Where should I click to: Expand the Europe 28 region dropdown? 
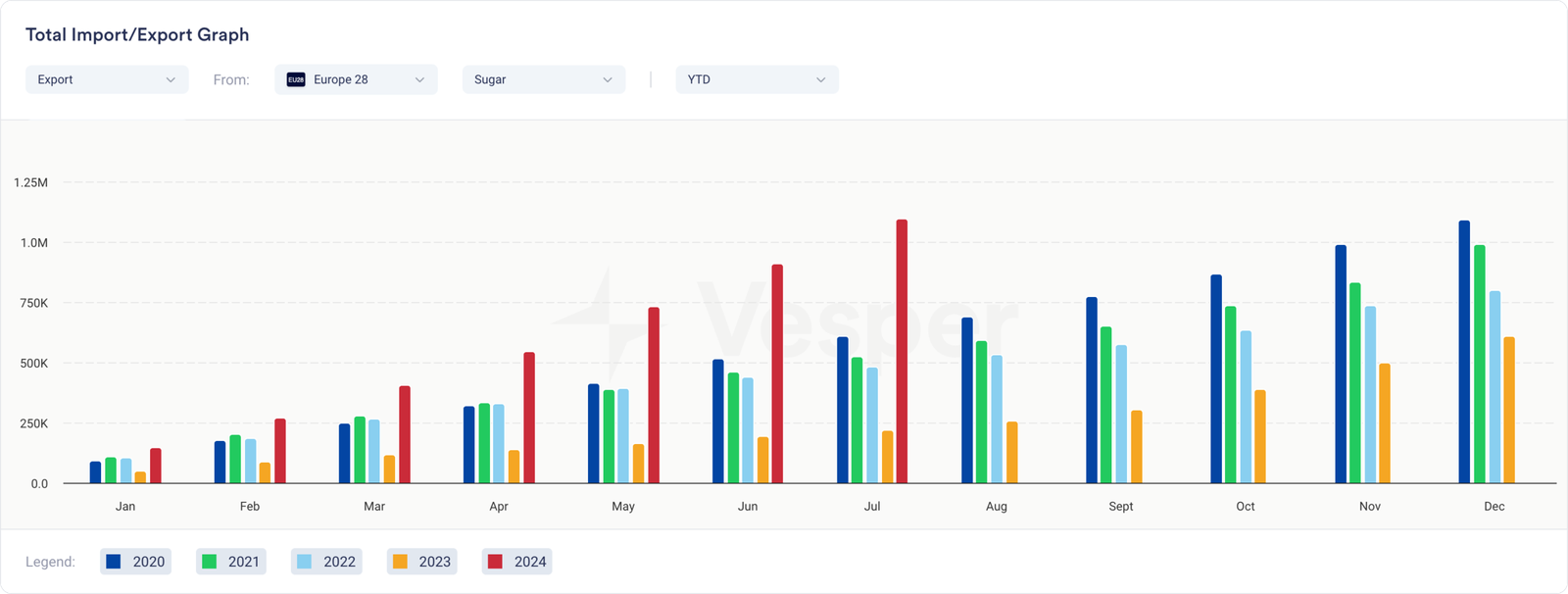pyautogui.click(x=357, y=79)
